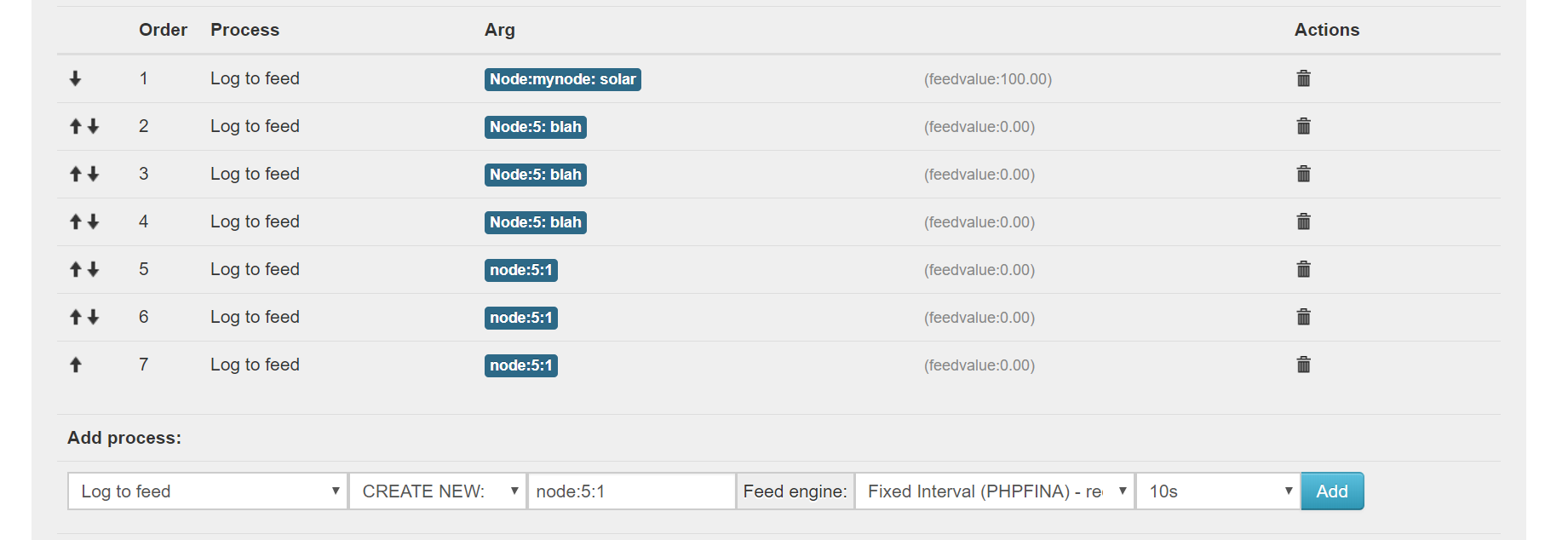
Task: Delete process 3 via its trash icon
Action: pos(1303,174)
